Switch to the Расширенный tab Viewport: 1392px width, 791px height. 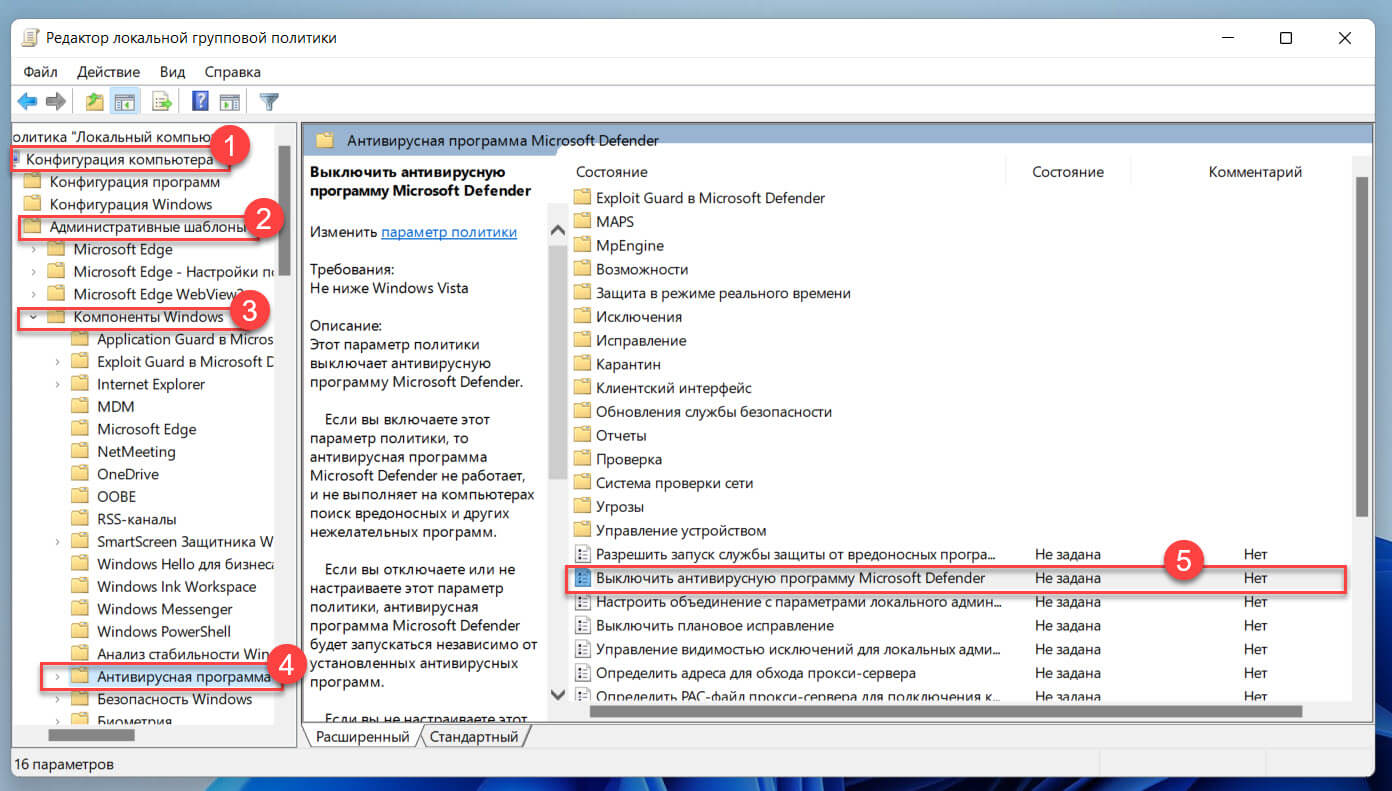(362, 737)
